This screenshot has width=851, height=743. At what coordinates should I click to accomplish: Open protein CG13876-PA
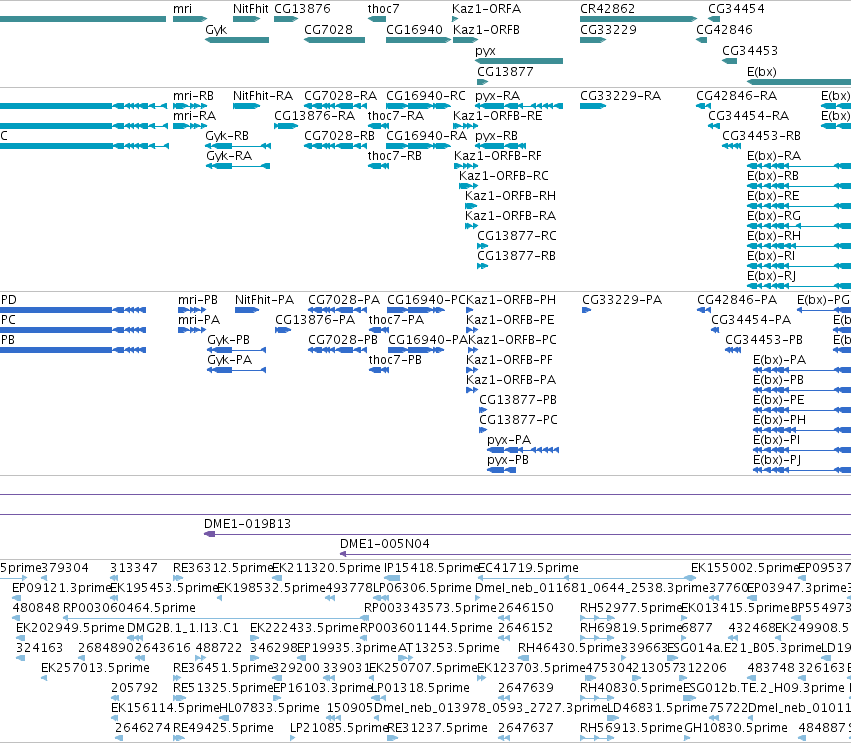coord(283,330)
